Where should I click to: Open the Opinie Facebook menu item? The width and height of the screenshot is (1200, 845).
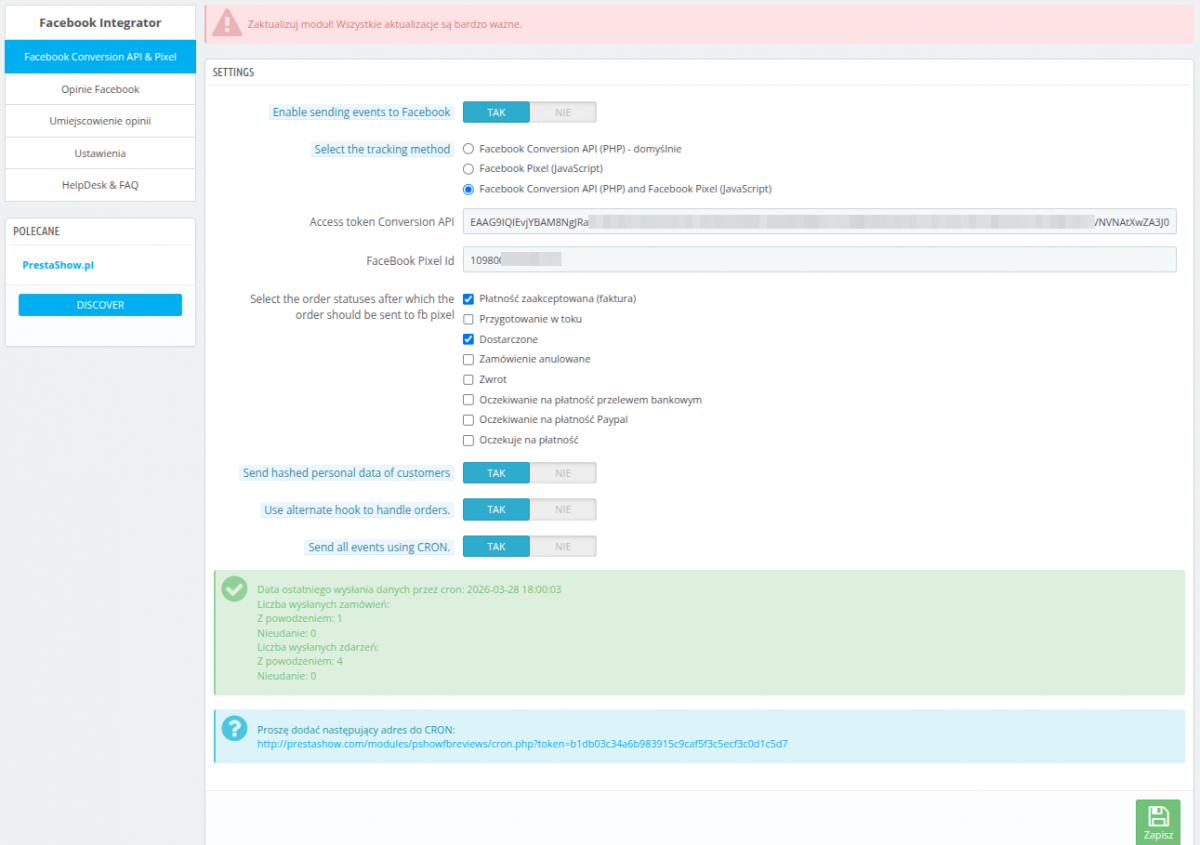[100, 89]
